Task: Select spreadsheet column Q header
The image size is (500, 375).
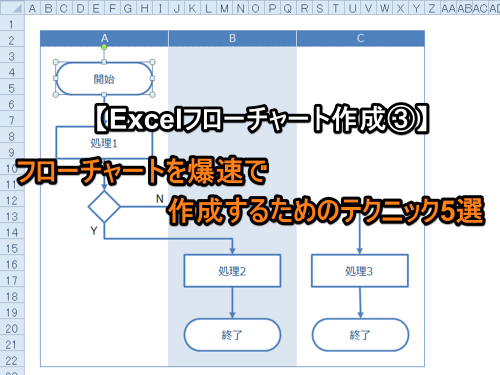Action: 288,8
